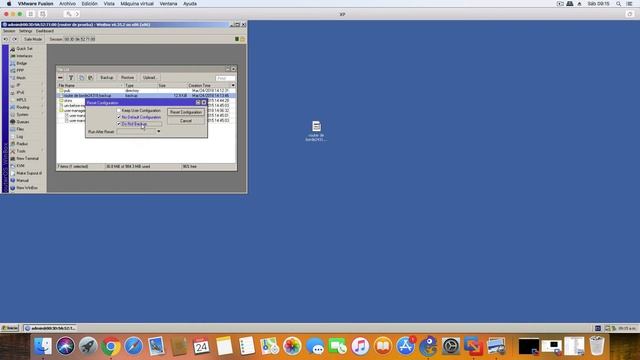The height and width of the screenshot is (360, 640).
Task: Open Ventana menu in menu bar
Action: click(168, 4)
